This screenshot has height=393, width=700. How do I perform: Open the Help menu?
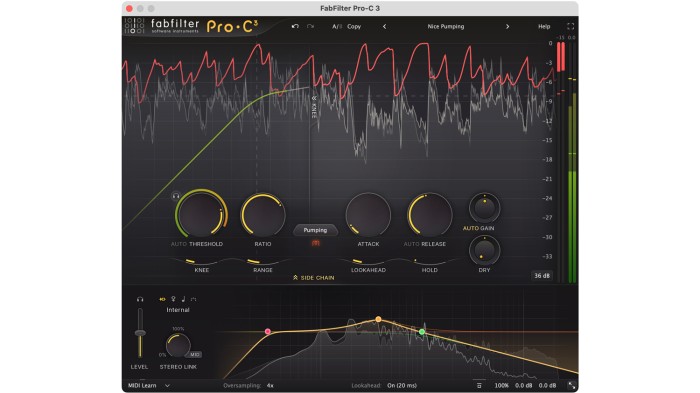point(544,26)
